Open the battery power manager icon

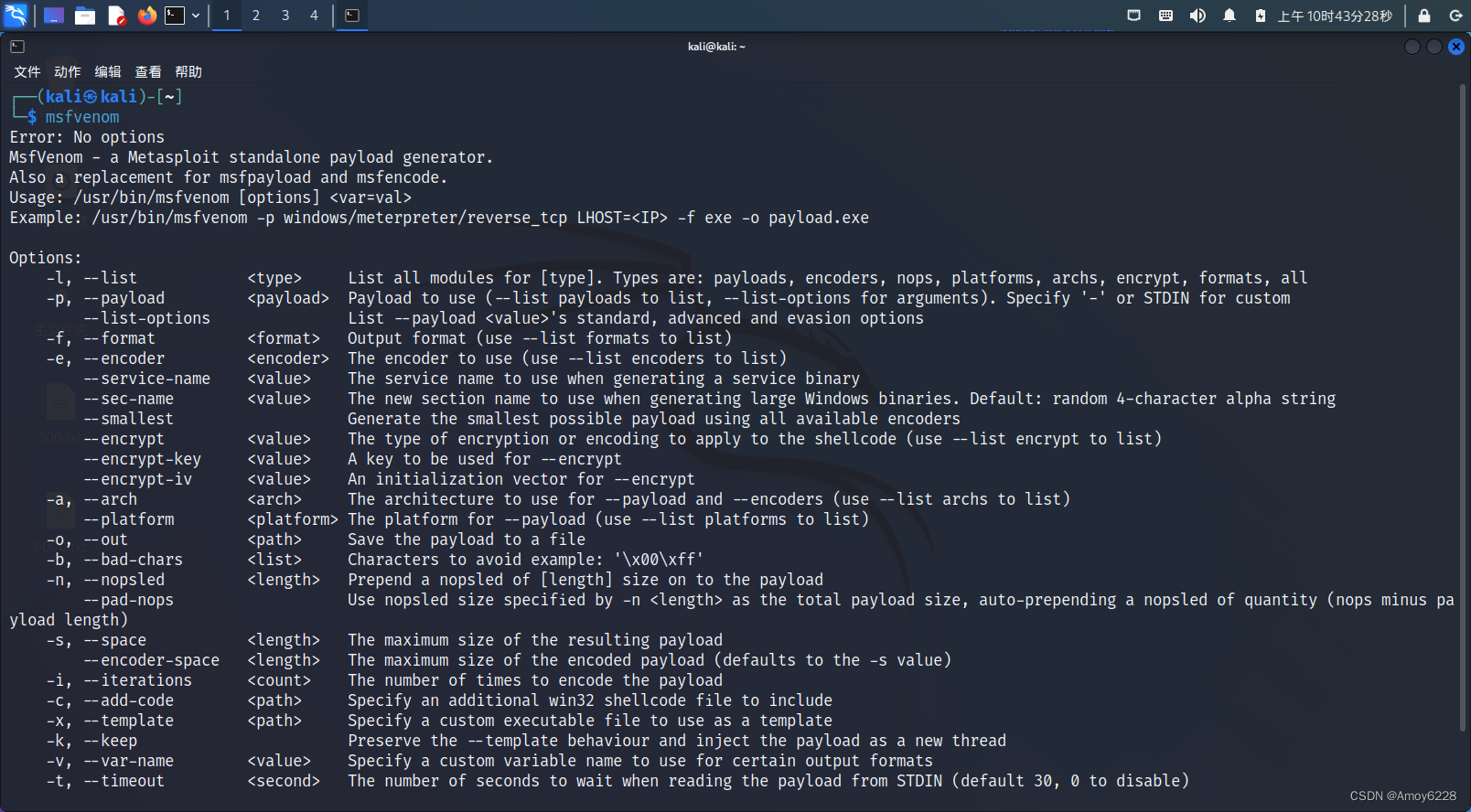[x=1260, y=16]
